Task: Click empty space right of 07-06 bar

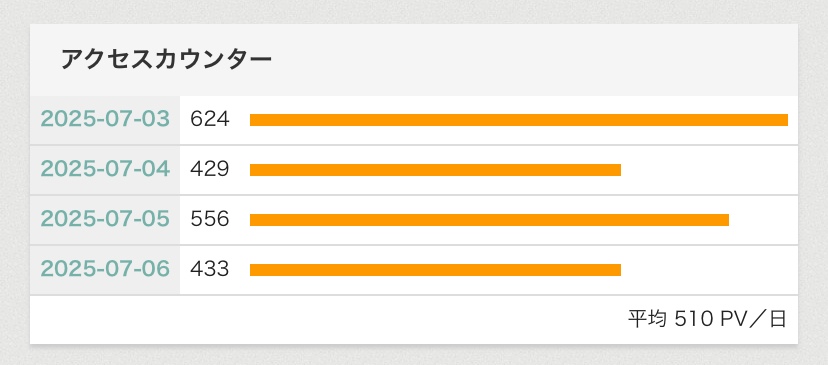Action: [708, 270]
